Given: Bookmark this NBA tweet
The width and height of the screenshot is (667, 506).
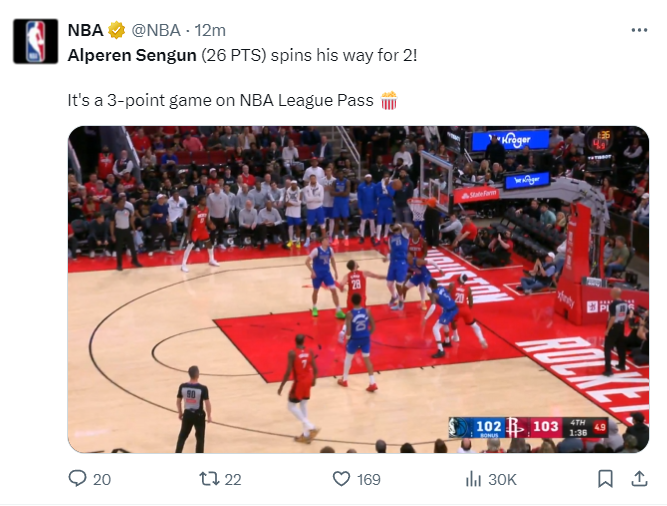Looking at the screenshot, I should click(605, 479).
